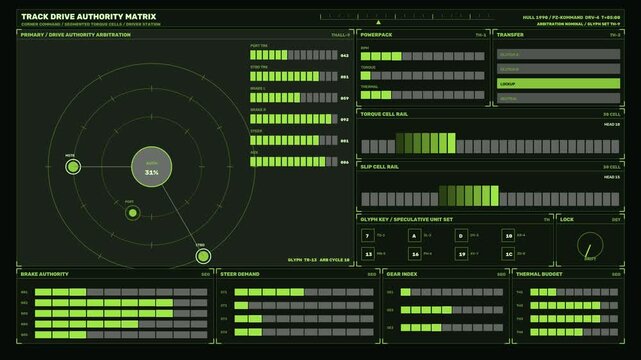Select glyph key 16
641x360 pixels.
[x=414, y=254]
